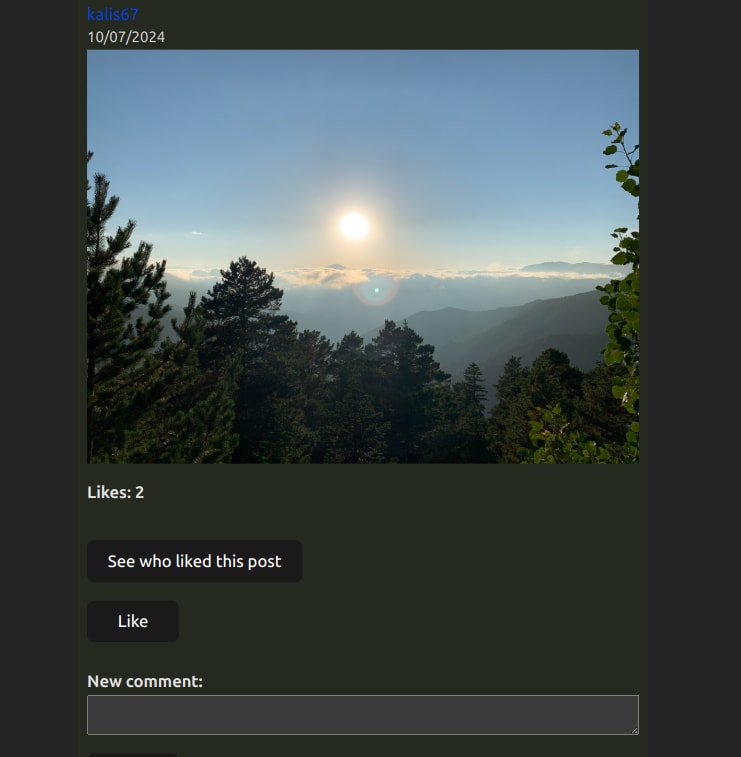This screenshot has height=757, width=741.
Task: Click the small pointed fir tree in photo
Action: click(475, 384)
